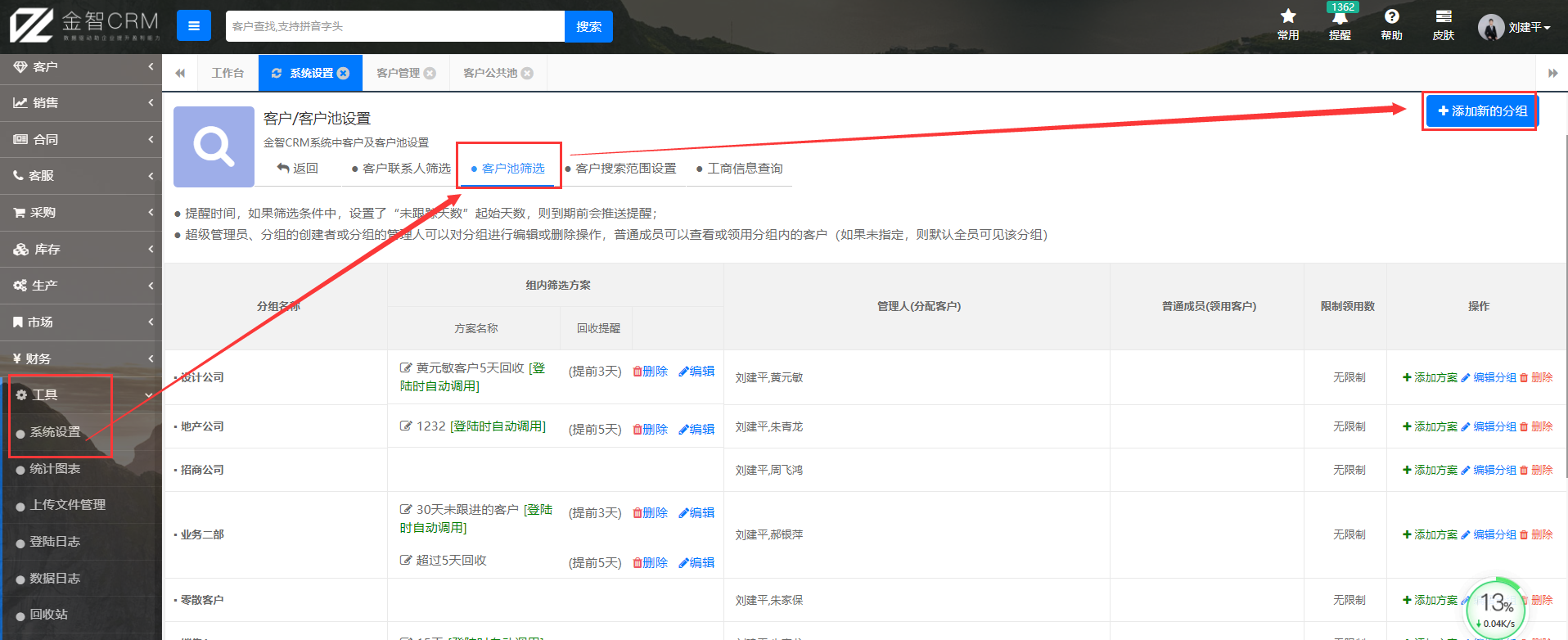Screen dimensions: 1568x640
Task: Switch to the 工作台 tab
Action: (x=228, y=74)
